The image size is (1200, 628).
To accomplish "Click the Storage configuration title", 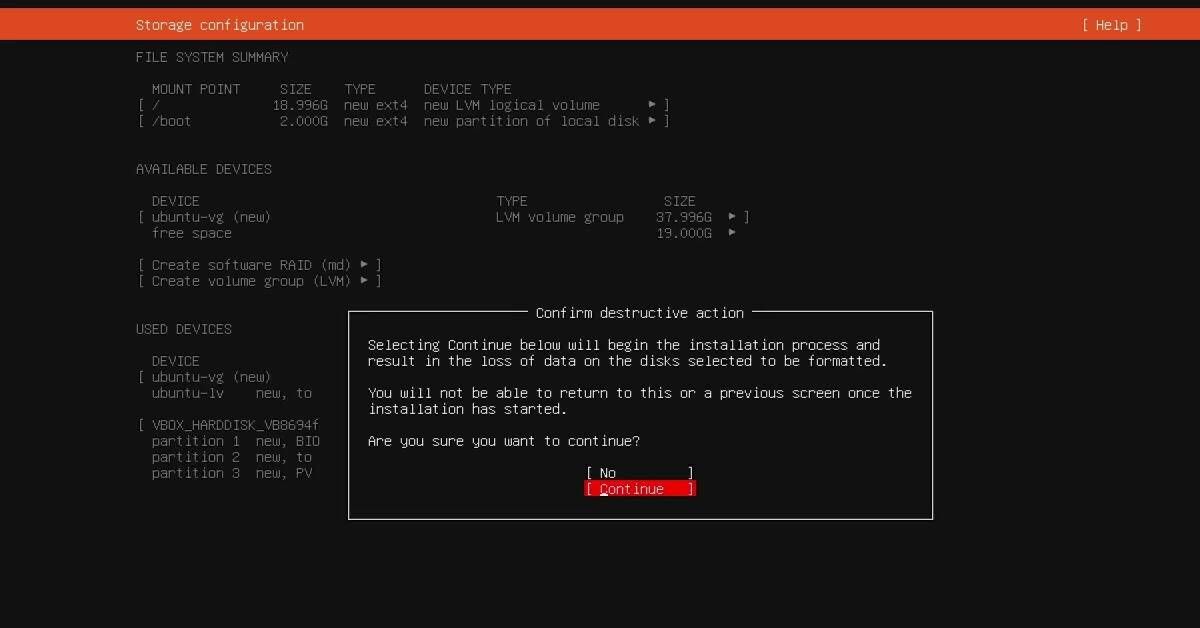I will coord(219,25).
